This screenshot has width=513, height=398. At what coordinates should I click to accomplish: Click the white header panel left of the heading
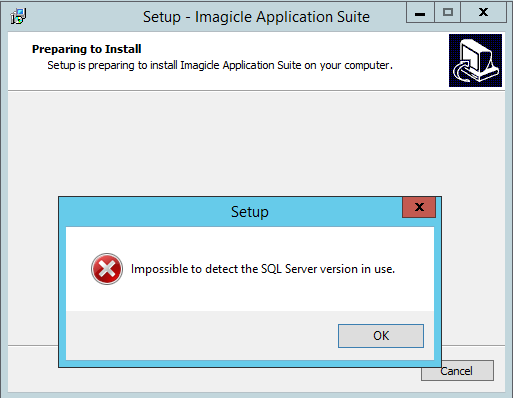tap(19, 61)
